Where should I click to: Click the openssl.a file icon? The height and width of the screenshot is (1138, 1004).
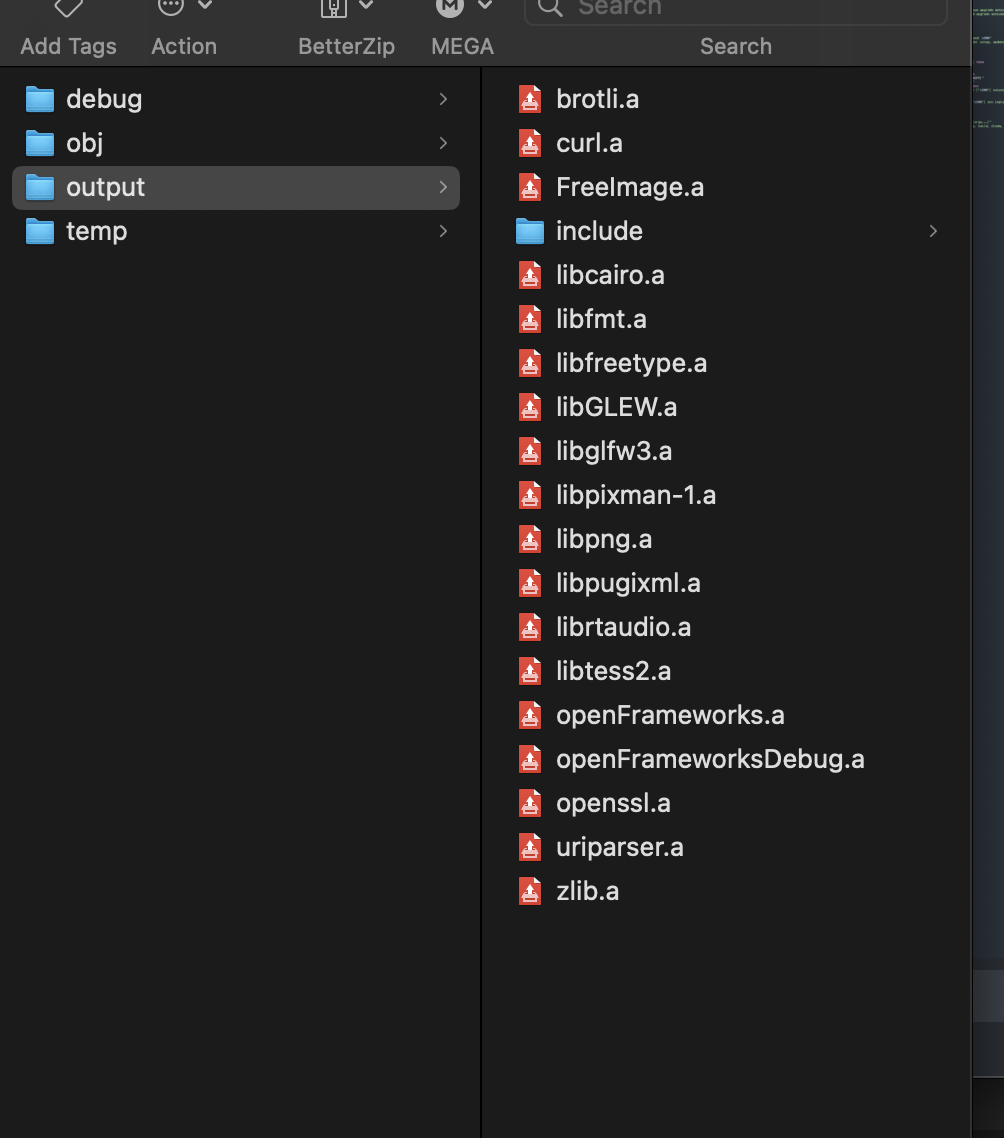click(530, 803)
